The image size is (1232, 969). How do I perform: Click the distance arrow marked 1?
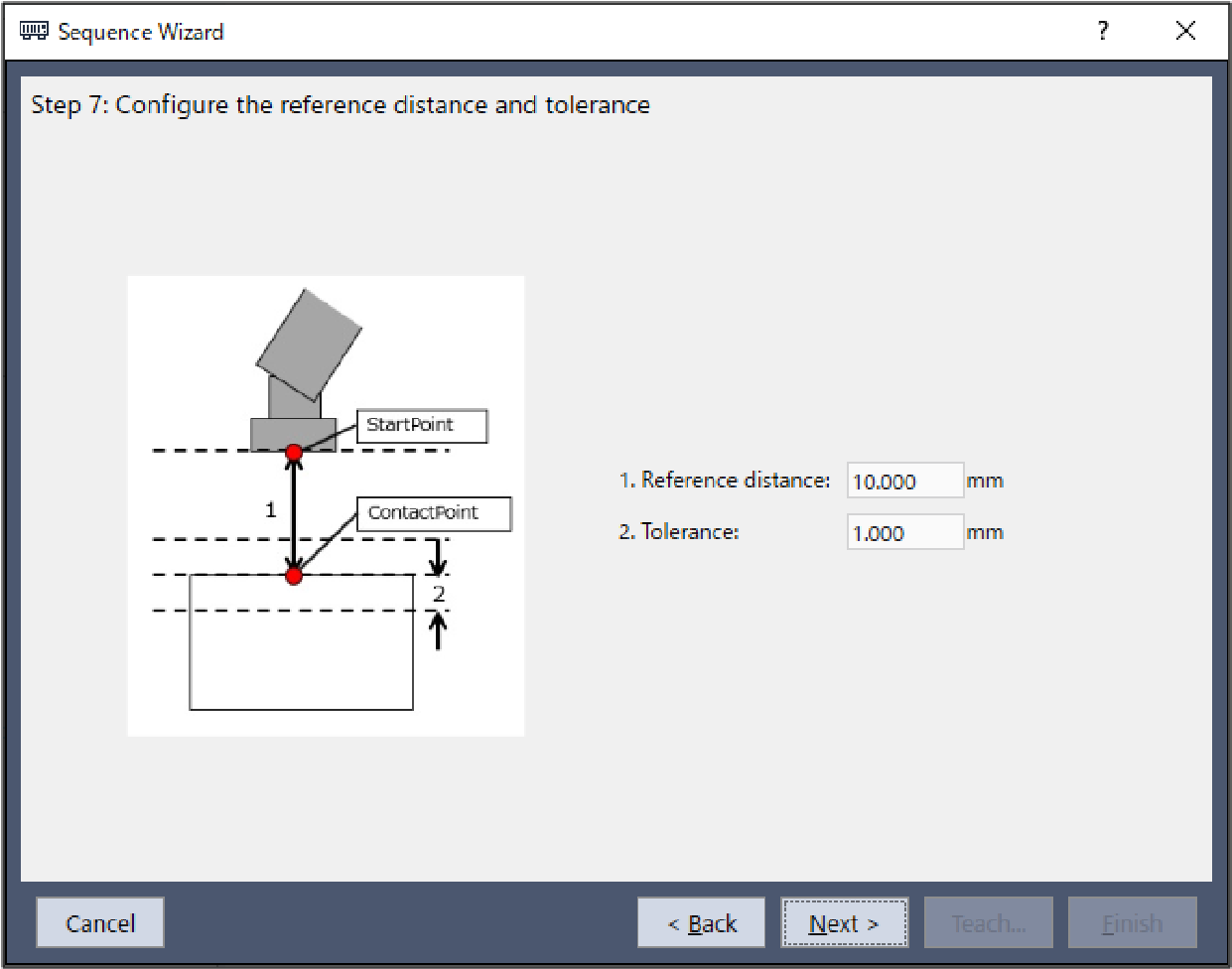click(x=294, y=513)
